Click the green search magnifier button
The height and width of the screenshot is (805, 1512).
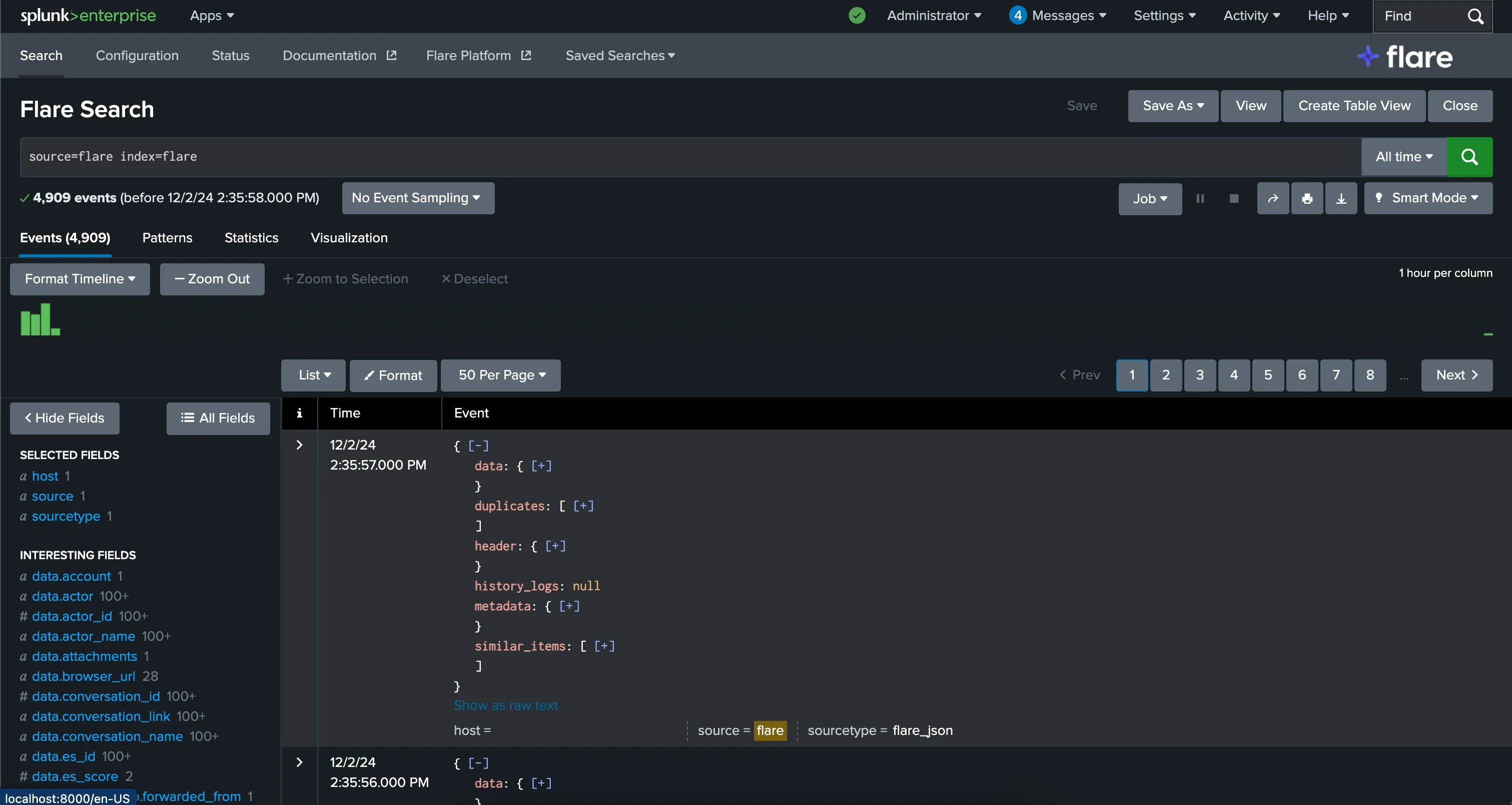1469,157
